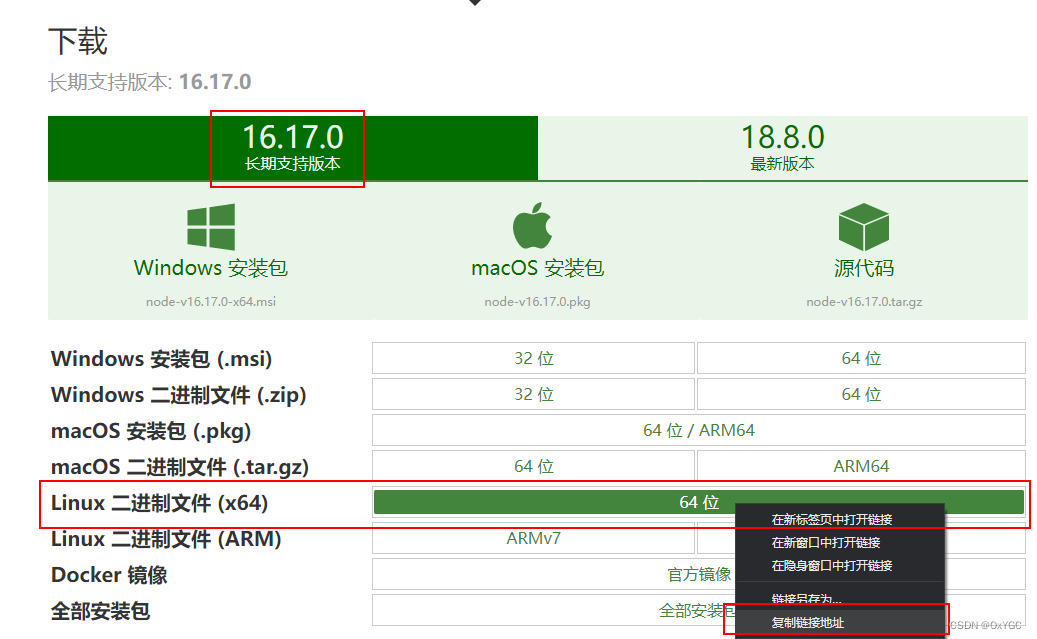Click the Docker 镜像 row label
Viewport: 1037px width, 639px height.
(x=109, y=575)
